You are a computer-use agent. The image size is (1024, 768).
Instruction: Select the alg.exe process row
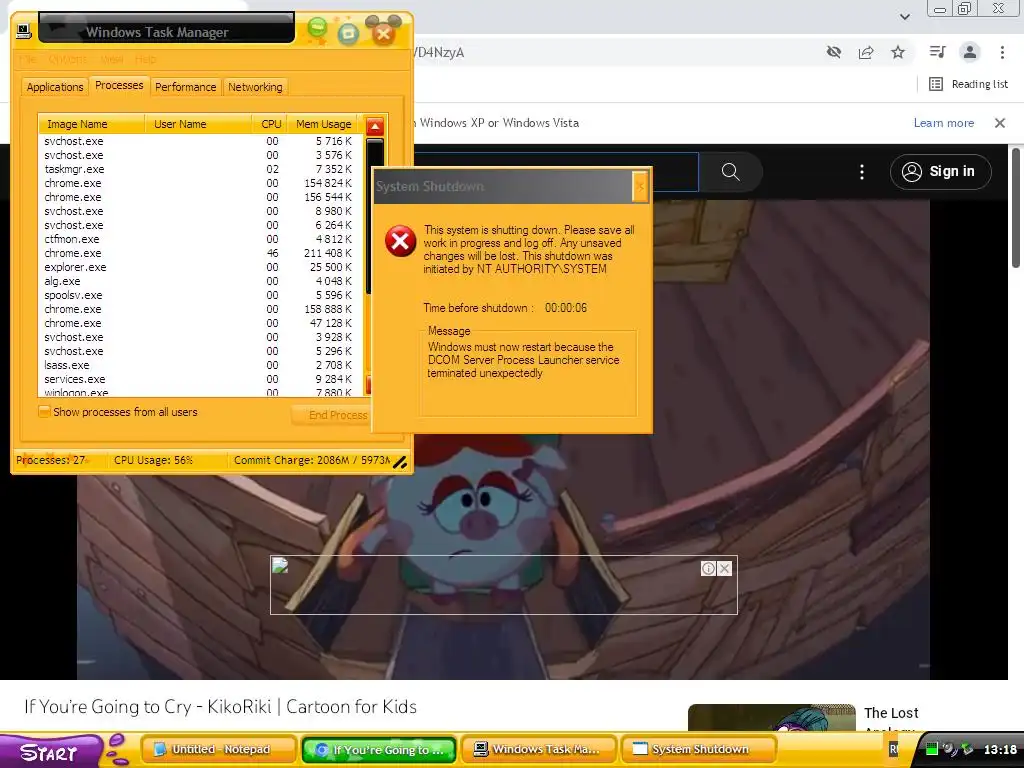click(198, 281)
